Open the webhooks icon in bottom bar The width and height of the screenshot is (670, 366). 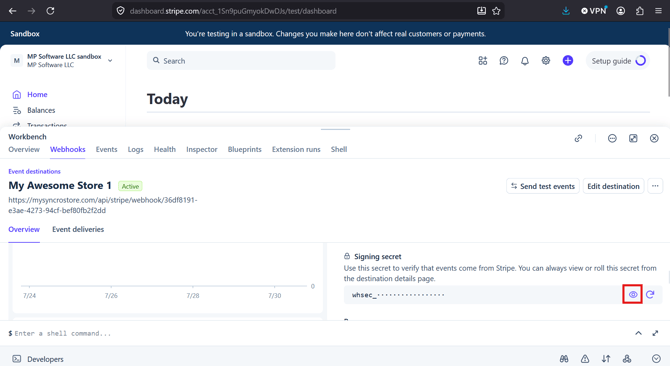pyautogui.click(x=627, y=359)
